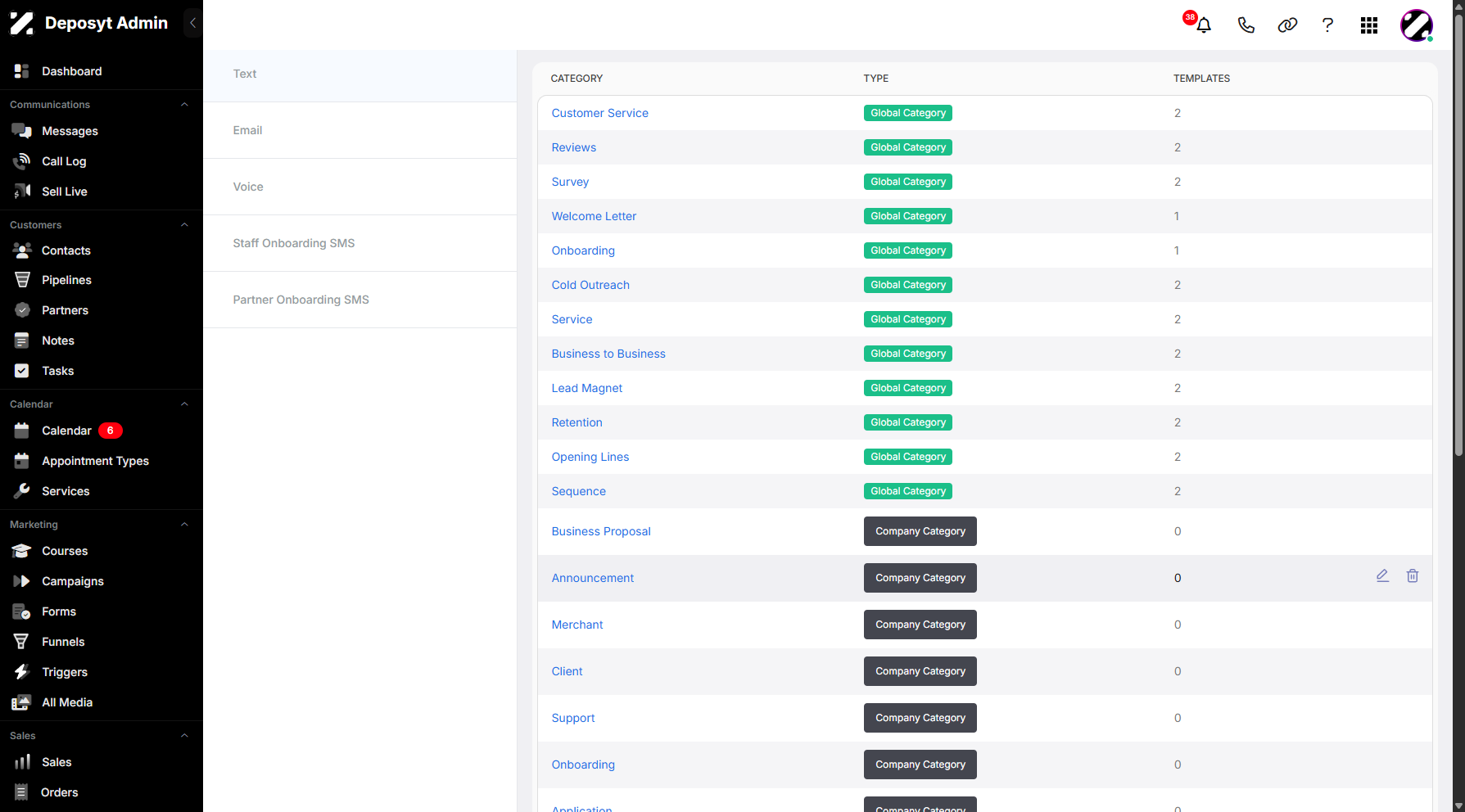Click the Courses graduation cap icon

pyautogui.click(x=22, y=551)
